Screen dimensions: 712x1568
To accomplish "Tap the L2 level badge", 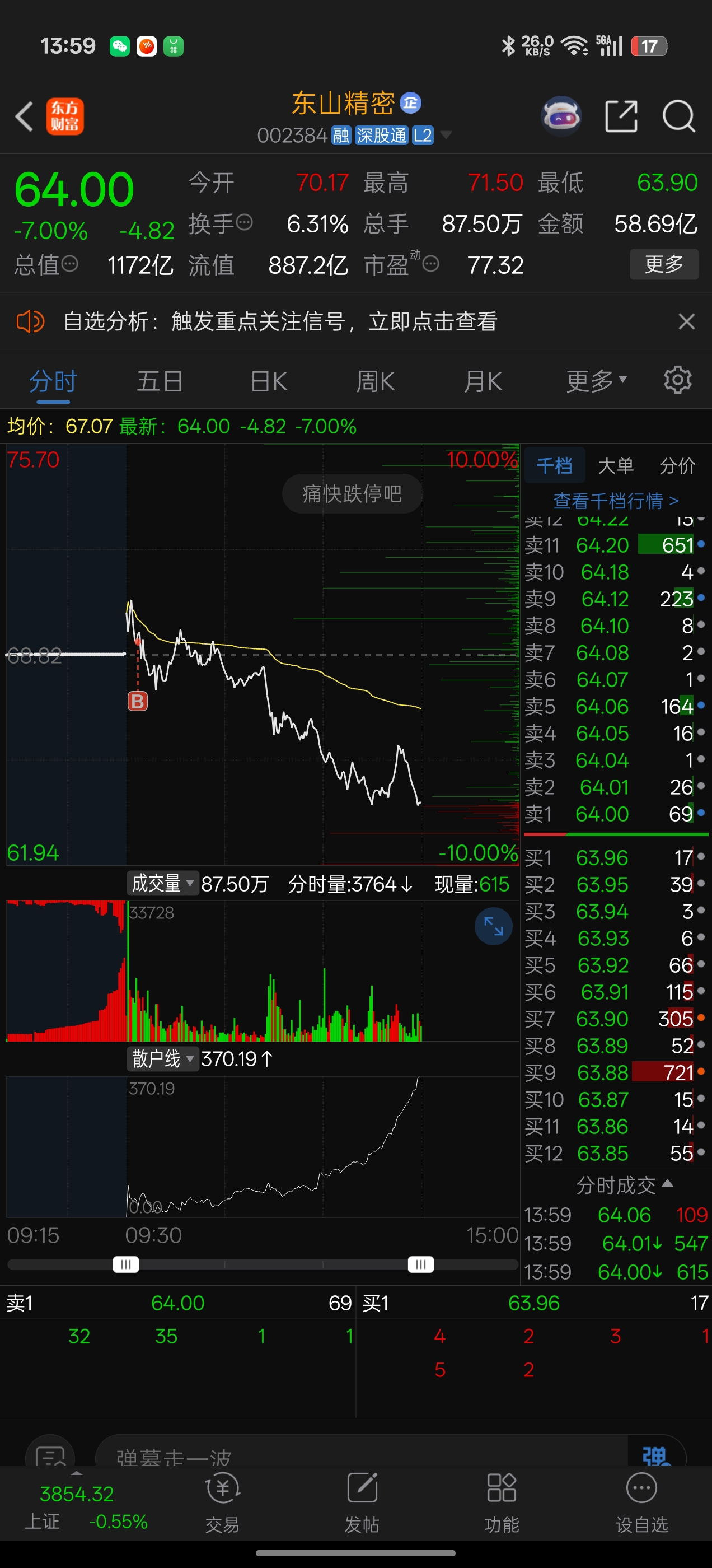I will tap(423, 135).
